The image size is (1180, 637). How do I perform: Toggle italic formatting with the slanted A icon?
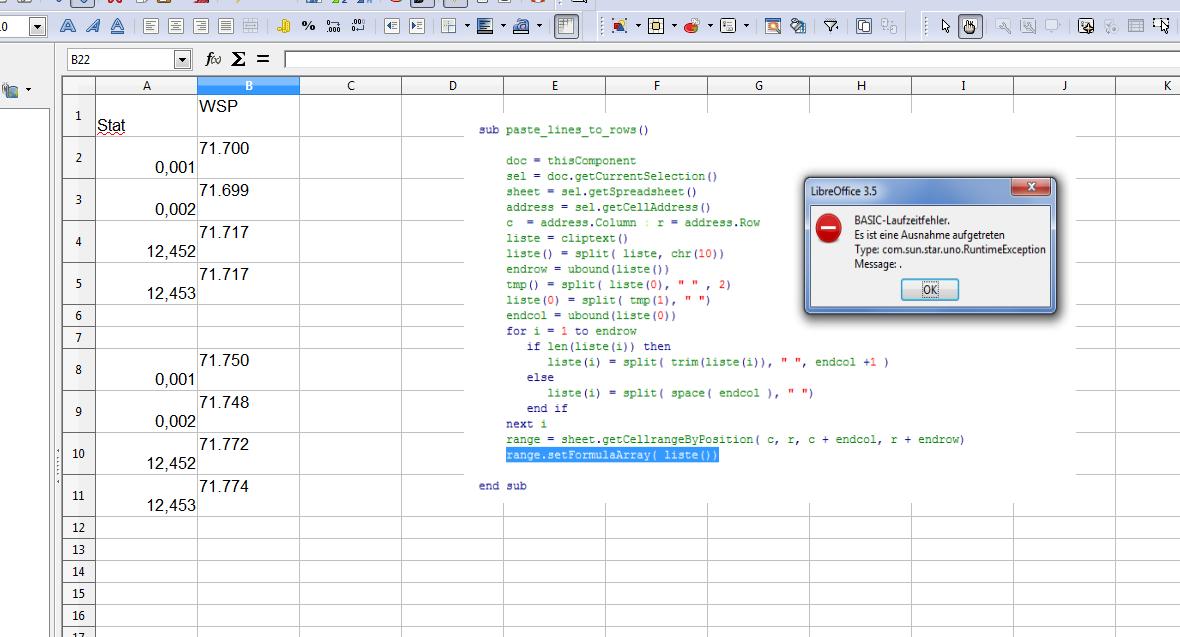[93, 26]
